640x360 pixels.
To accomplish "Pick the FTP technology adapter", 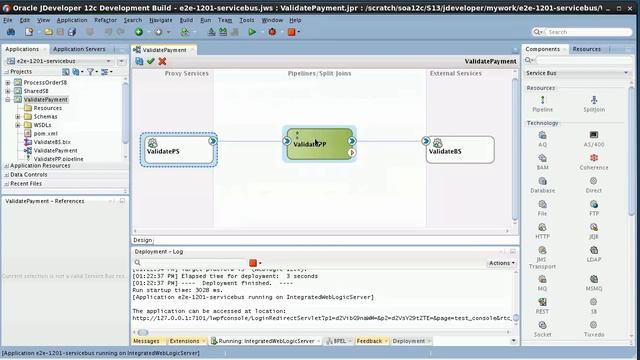I will [594, 208].
